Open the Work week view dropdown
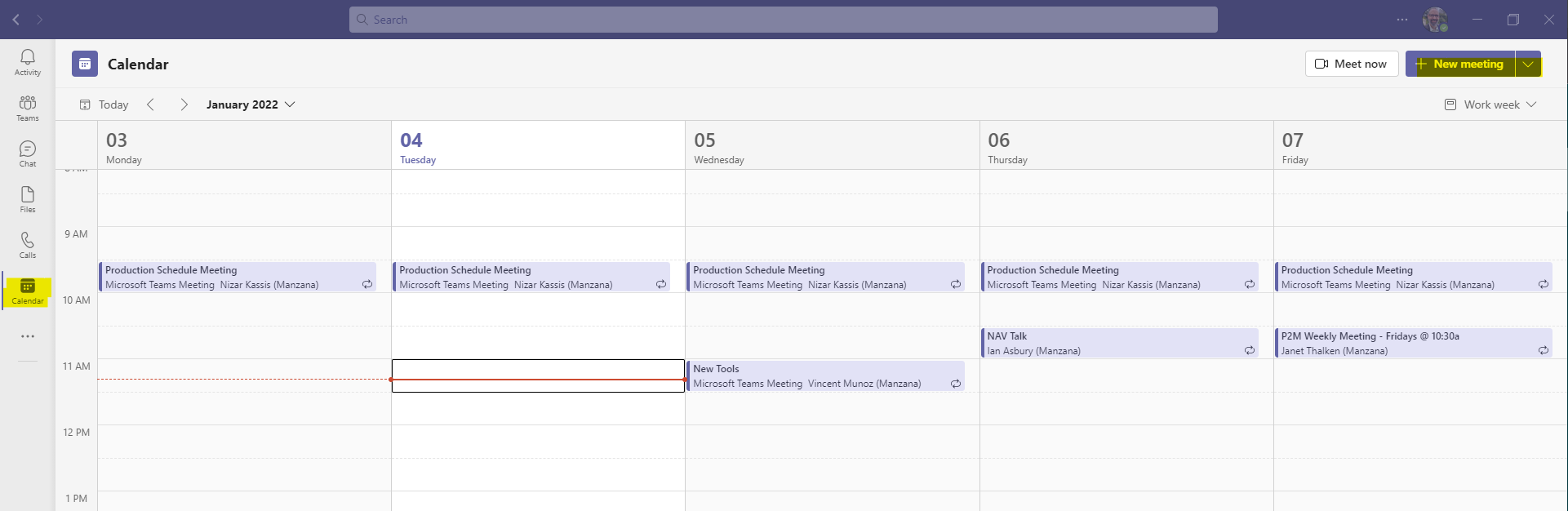Screen dimensions: 1568x511 pyautogui.click(x=1490, y=104)
